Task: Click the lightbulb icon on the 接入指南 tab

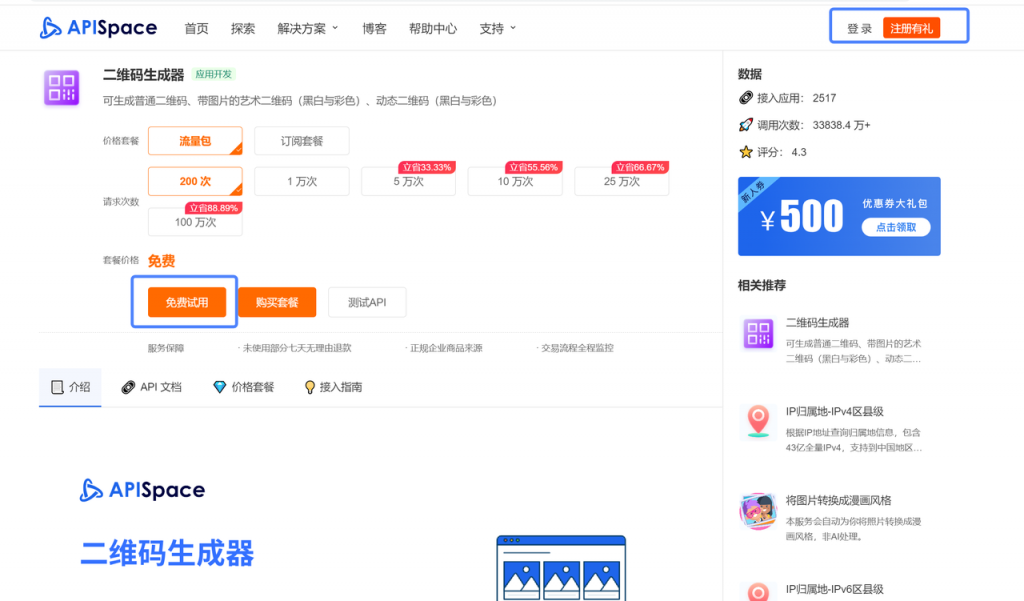Action: [308, 386]
